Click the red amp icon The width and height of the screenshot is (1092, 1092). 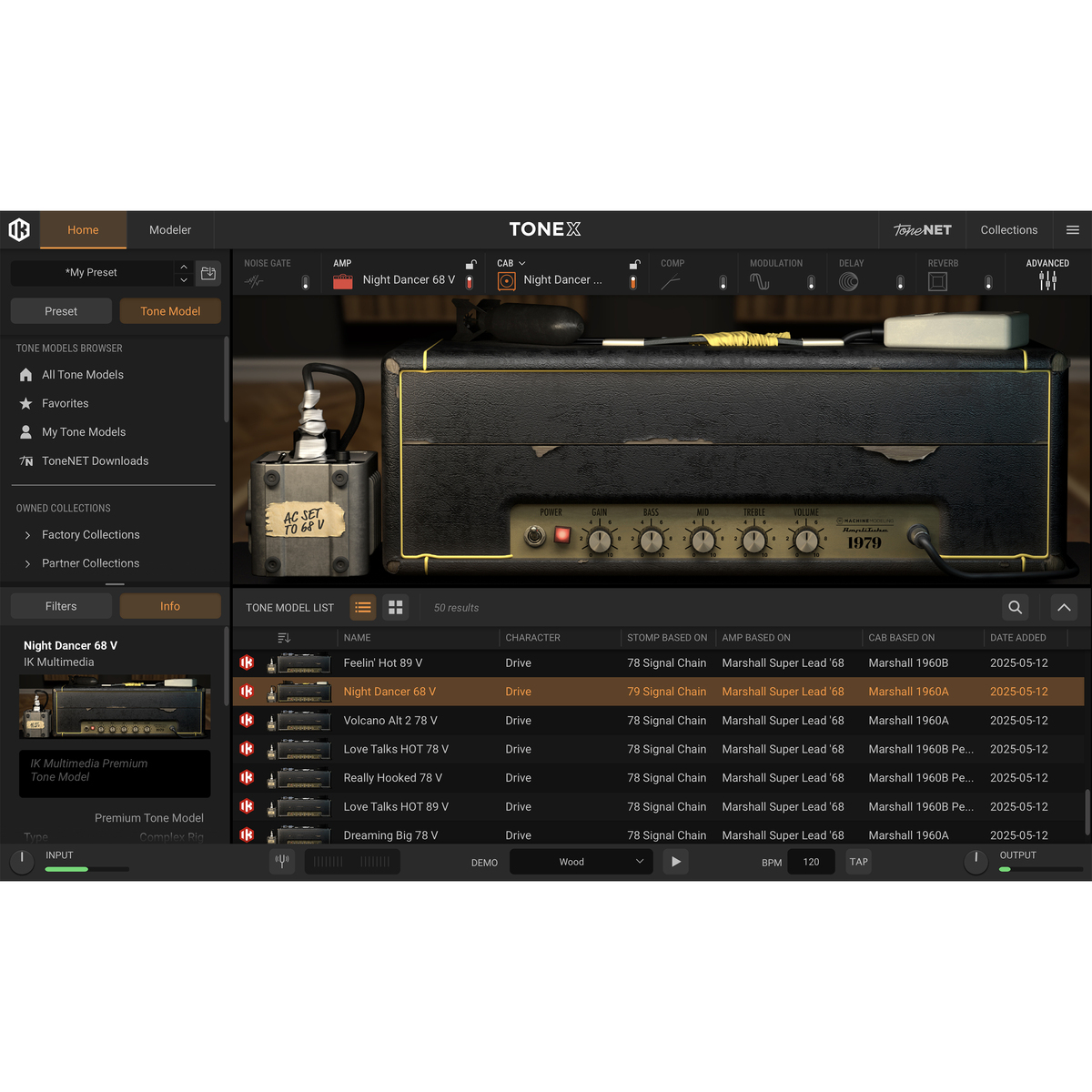(343, 281)
